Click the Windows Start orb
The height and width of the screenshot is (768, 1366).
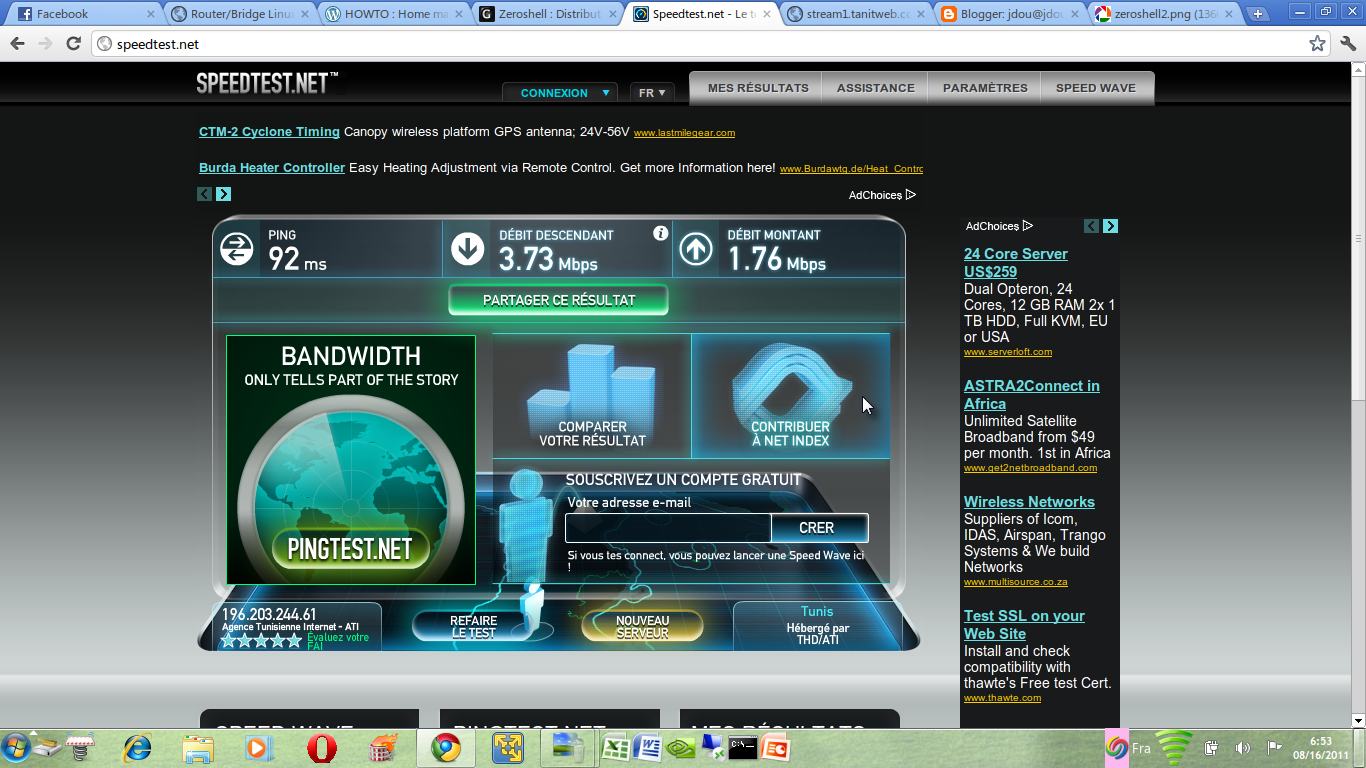pyautogui.click(x=17, y=748)
